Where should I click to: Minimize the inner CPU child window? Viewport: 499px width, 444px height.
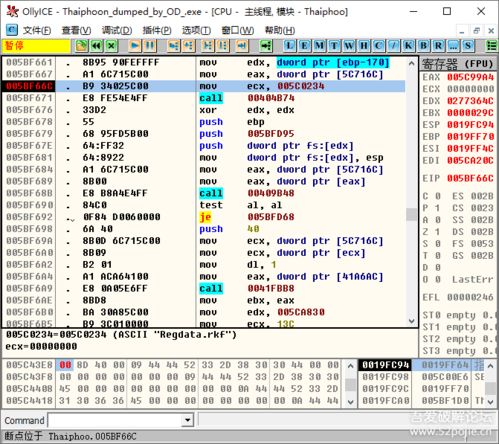(x=462, y=31)
